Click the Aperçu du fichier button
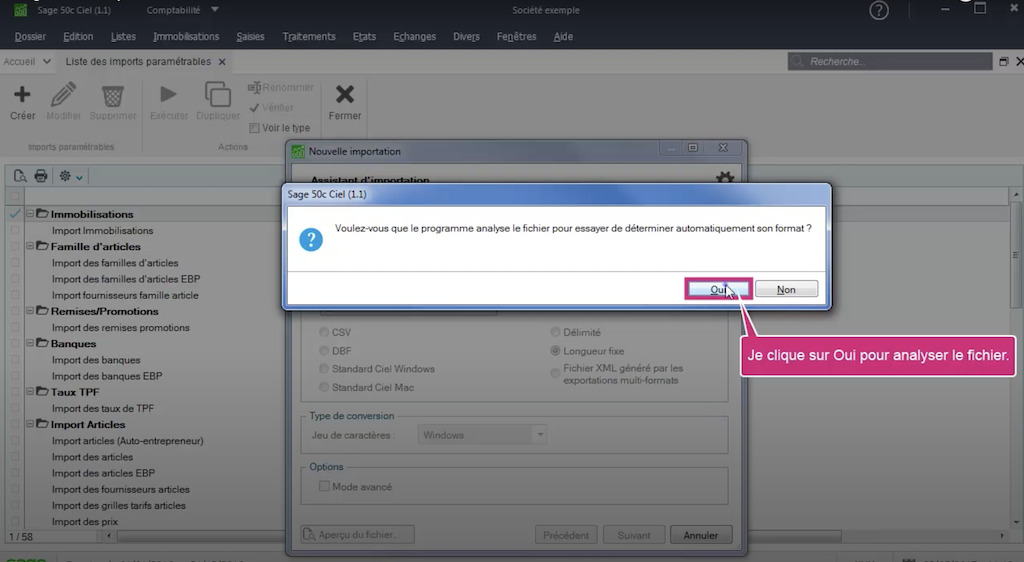This screenshot has height=562, width=1024. pos(358,535)
